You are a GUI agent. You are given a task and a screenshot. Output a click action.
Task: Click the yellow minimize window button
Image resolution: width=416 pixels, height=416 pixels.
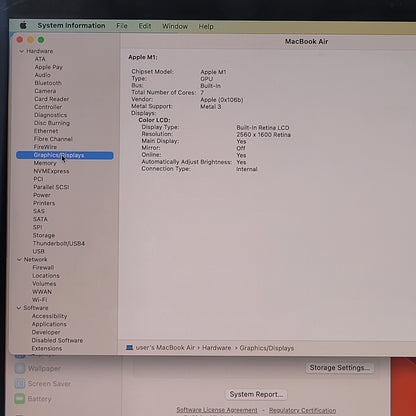point(30,40)
